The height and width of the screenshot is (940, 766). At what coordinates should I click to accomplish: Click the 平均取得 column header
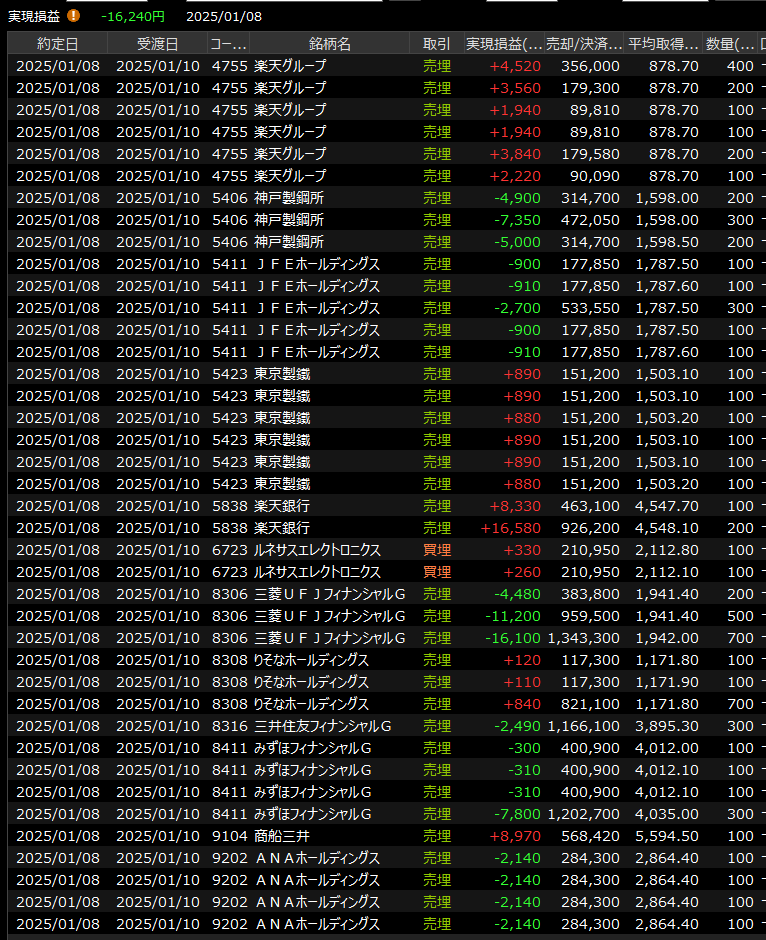click(663, 44)
